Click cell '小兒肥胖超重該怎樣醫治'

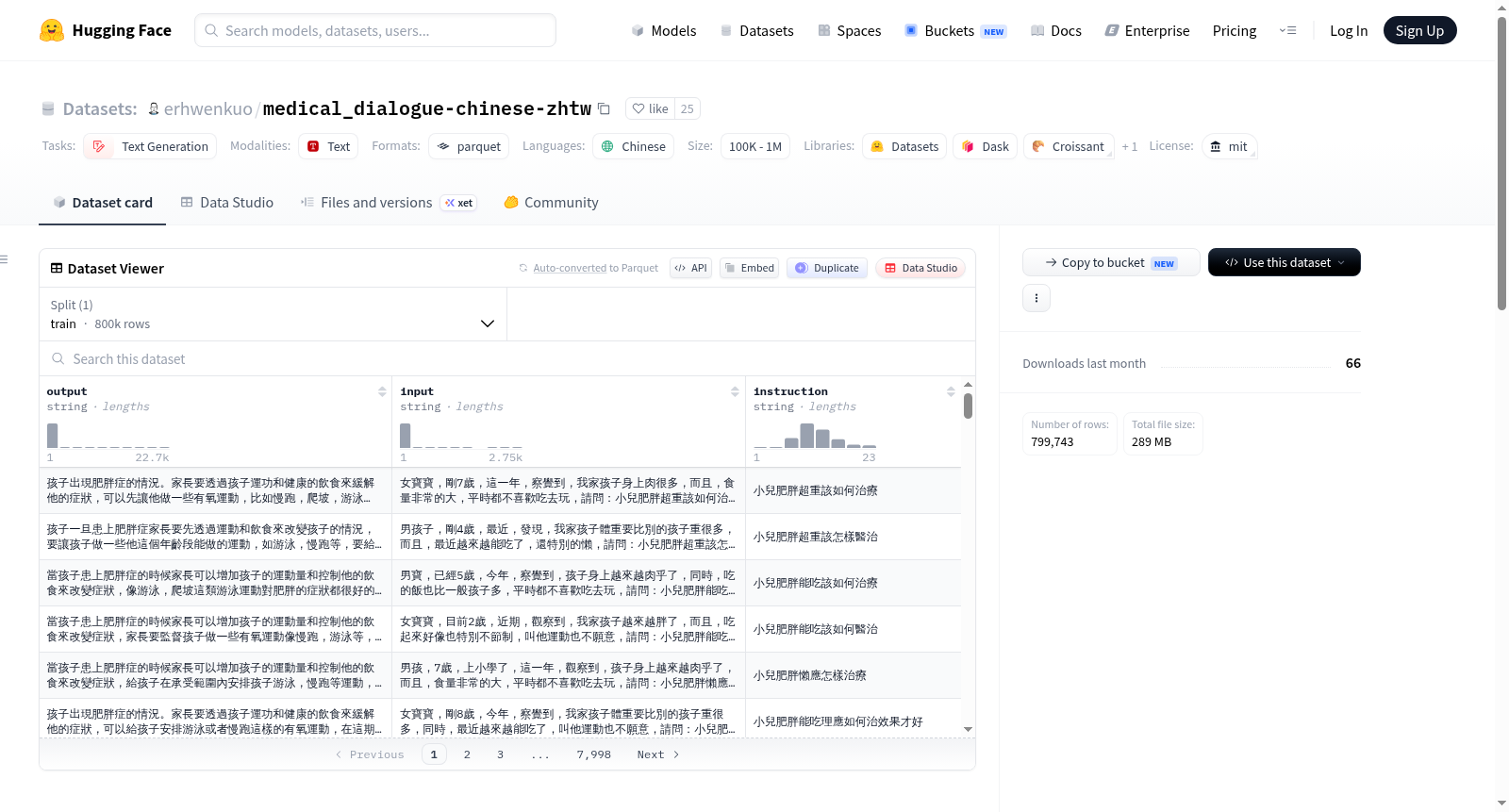pos(854,537)
